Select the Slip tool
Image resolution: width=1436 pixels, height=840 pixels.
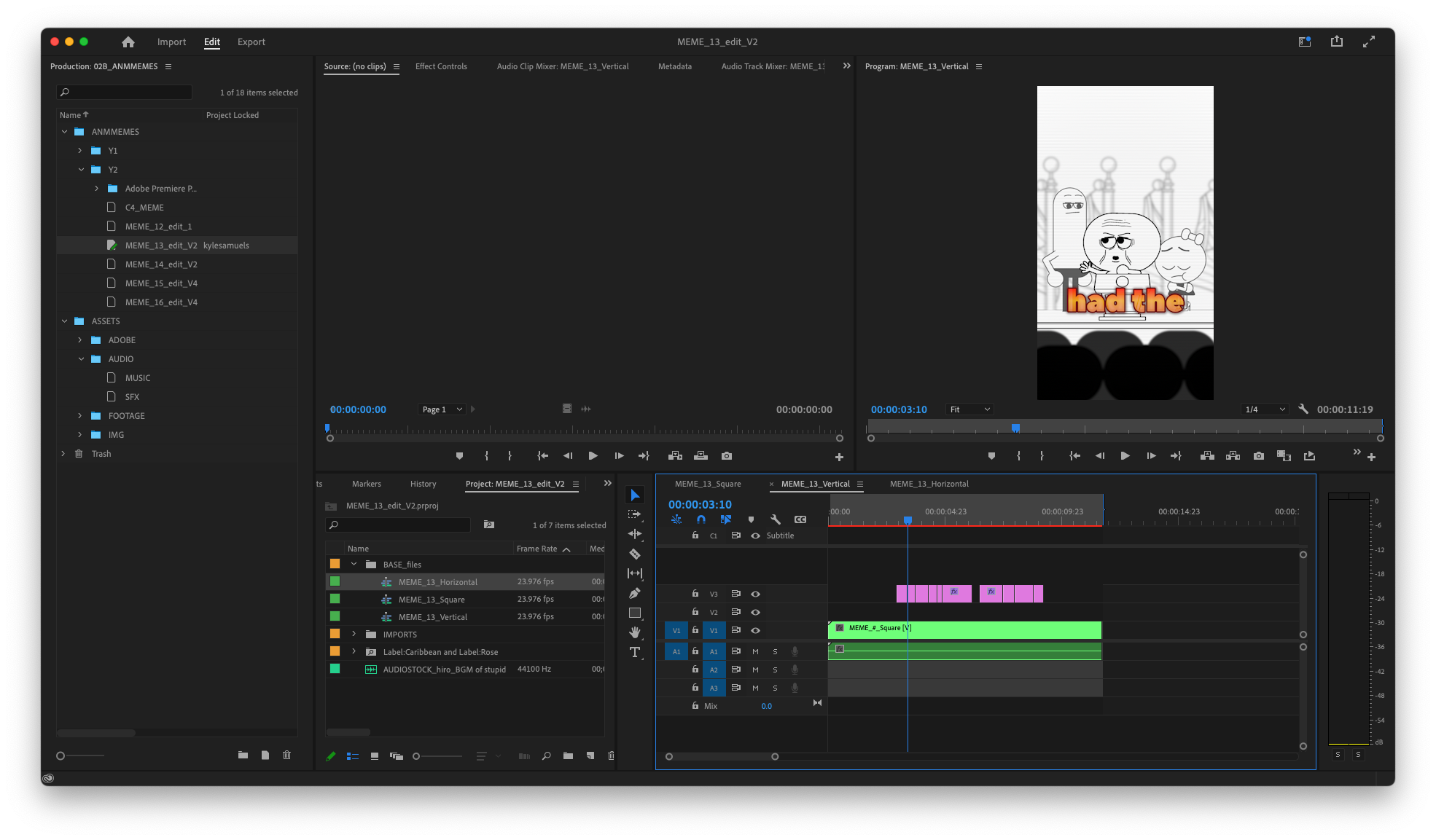tap(635, 573)
